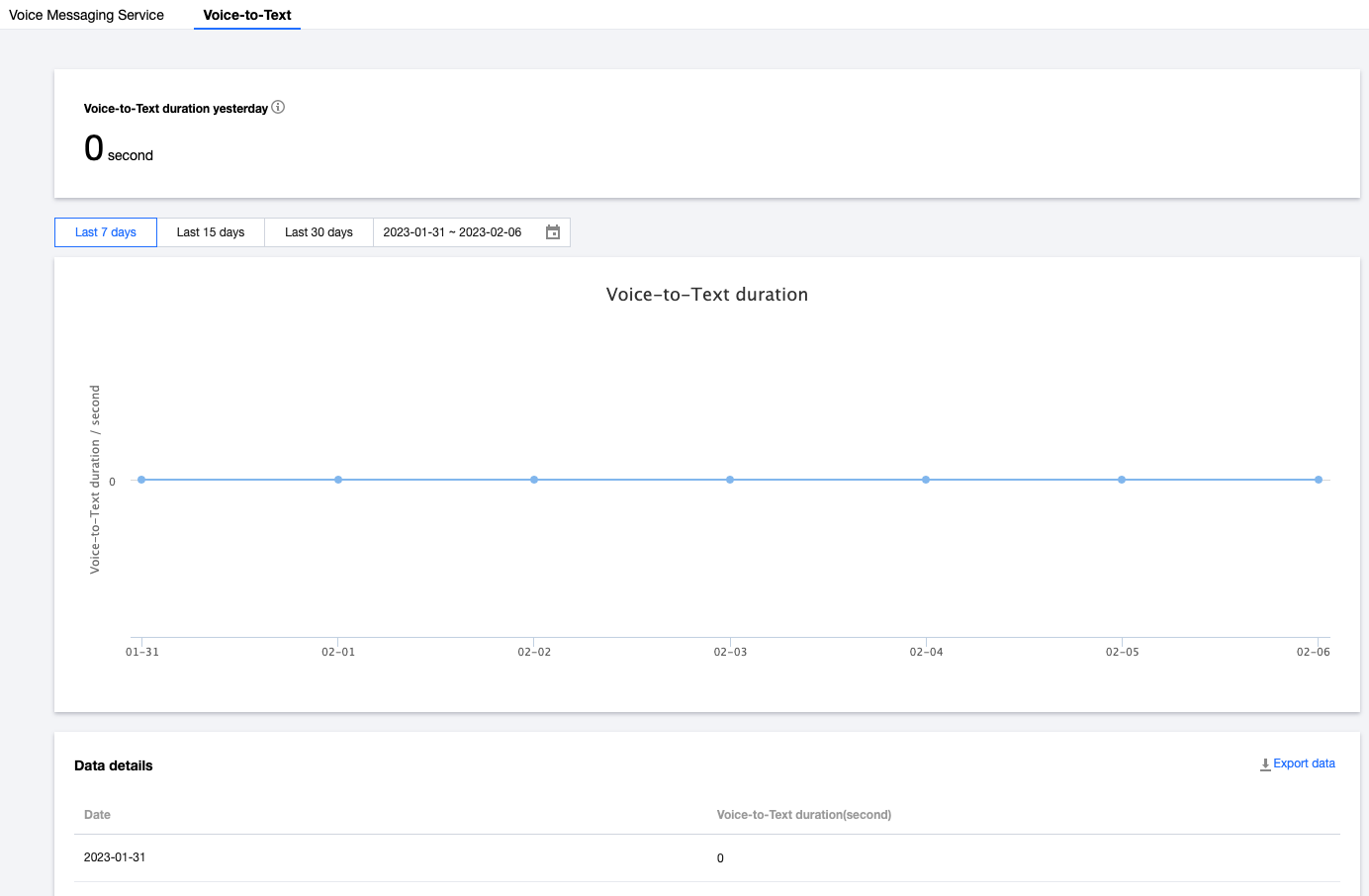Image resolution: width=1369 pixels, height=896 pixels.
Task: Click the info icon beside duration yesterday
Action: pos(278,108)
